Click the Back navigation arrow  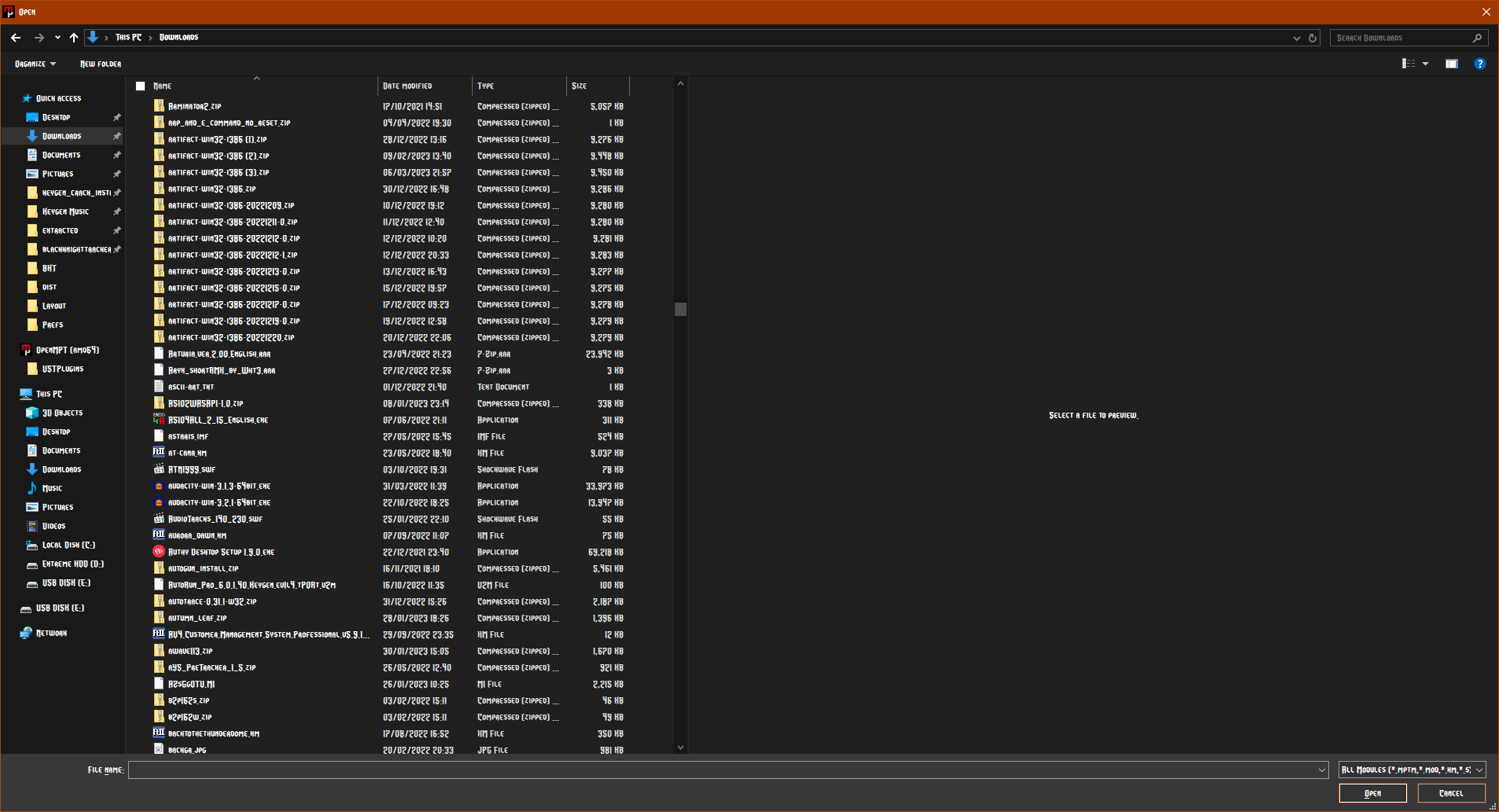[16, 38]
